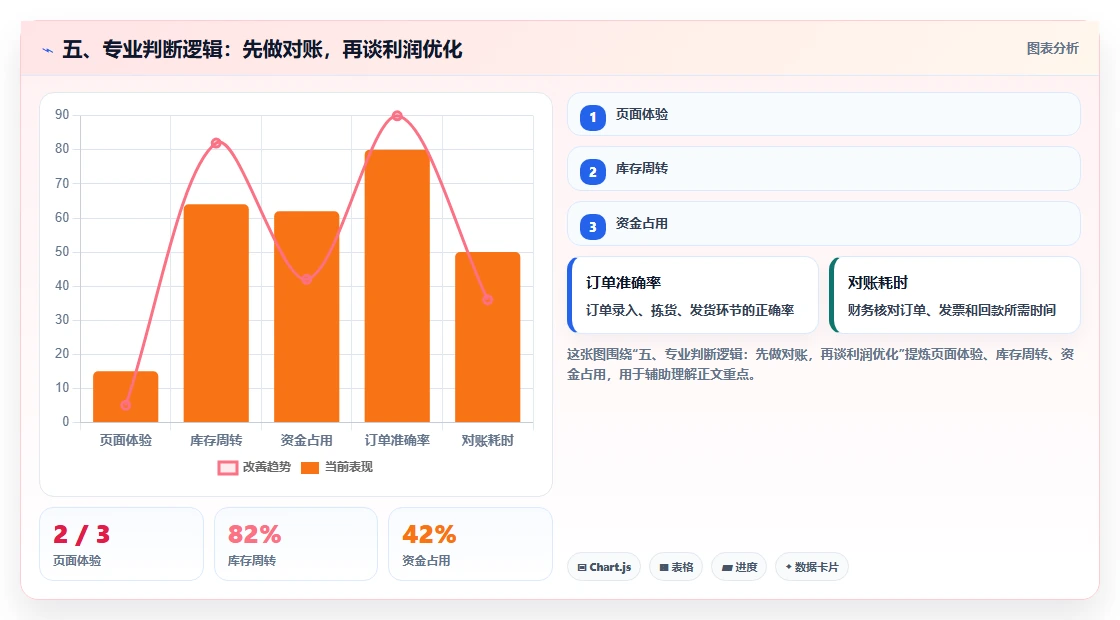Click the chart summary paragraph text

coord(821,364)
